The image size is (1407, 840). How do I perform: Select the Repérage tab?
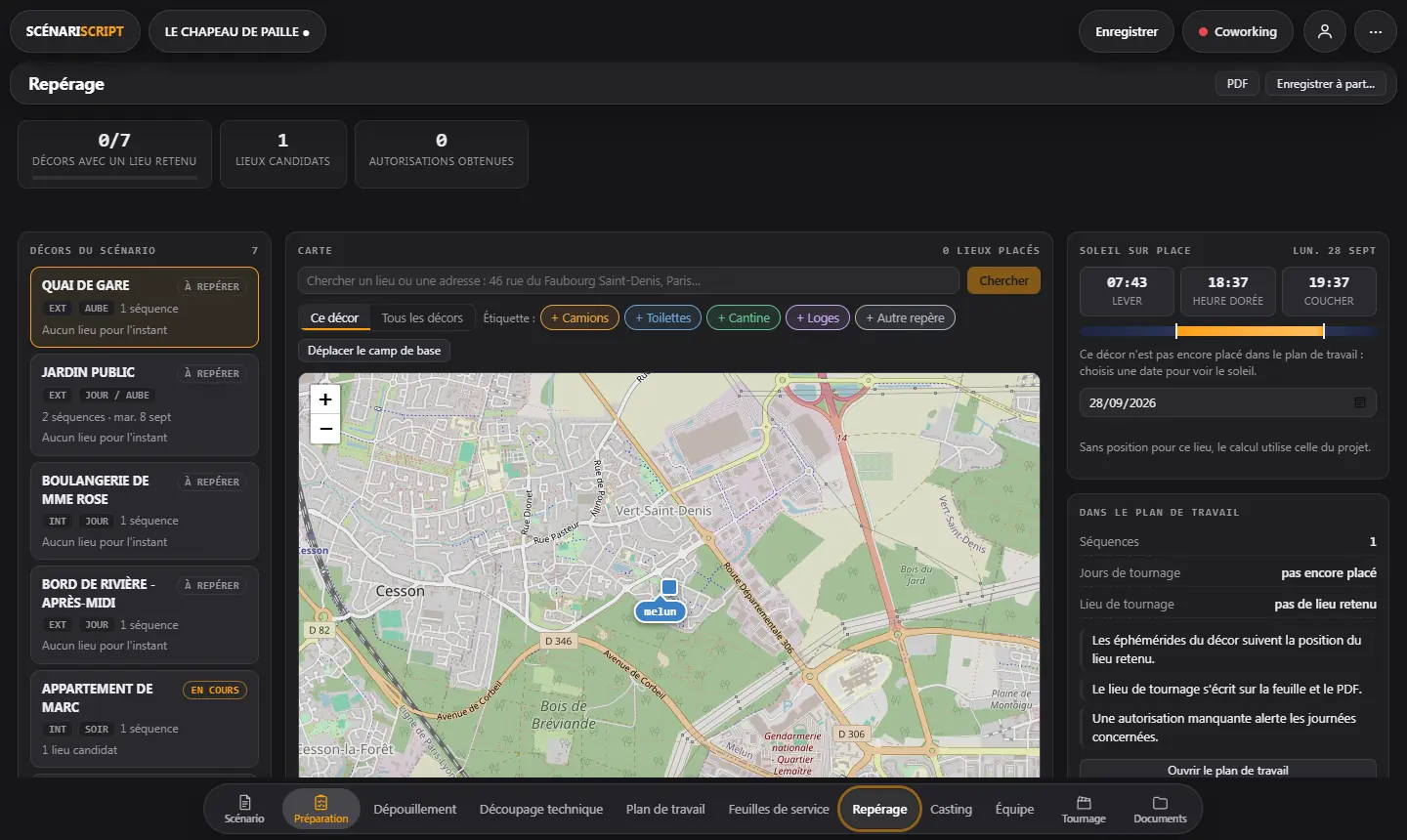pyautogui.click(x=879, y=809)
